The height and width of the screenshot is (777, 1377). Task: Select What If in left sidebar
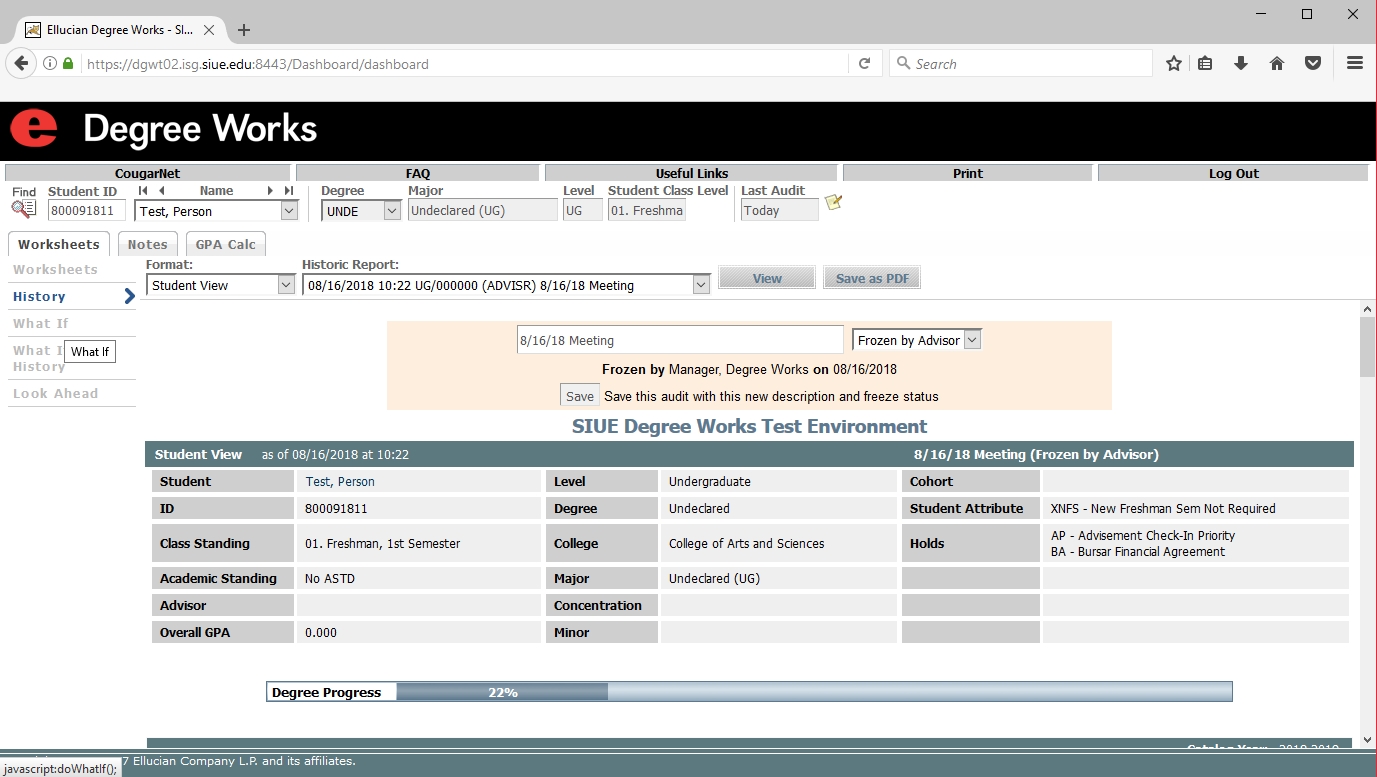(x=41, y=323)
